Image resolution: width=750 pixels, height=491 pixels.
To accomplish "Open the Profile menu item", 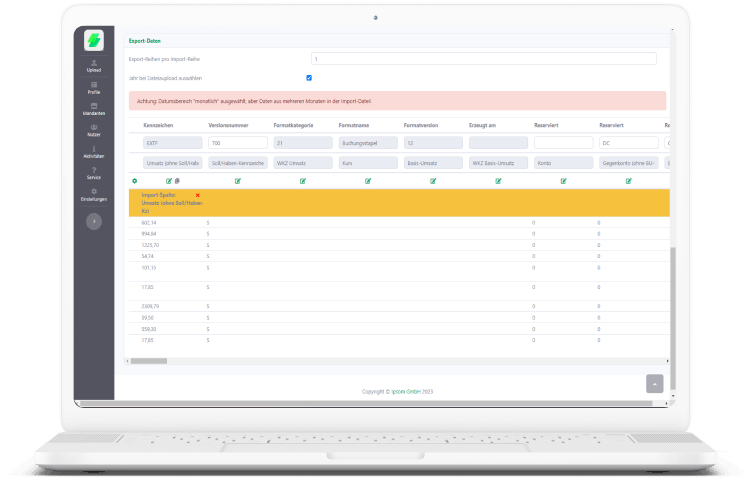I will 94,86.
